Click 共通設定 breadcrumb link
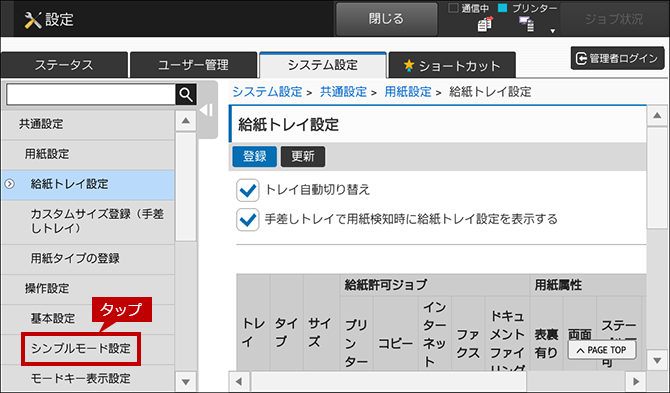The height and width of the screenshot is (393, 670). pos(343,92)
